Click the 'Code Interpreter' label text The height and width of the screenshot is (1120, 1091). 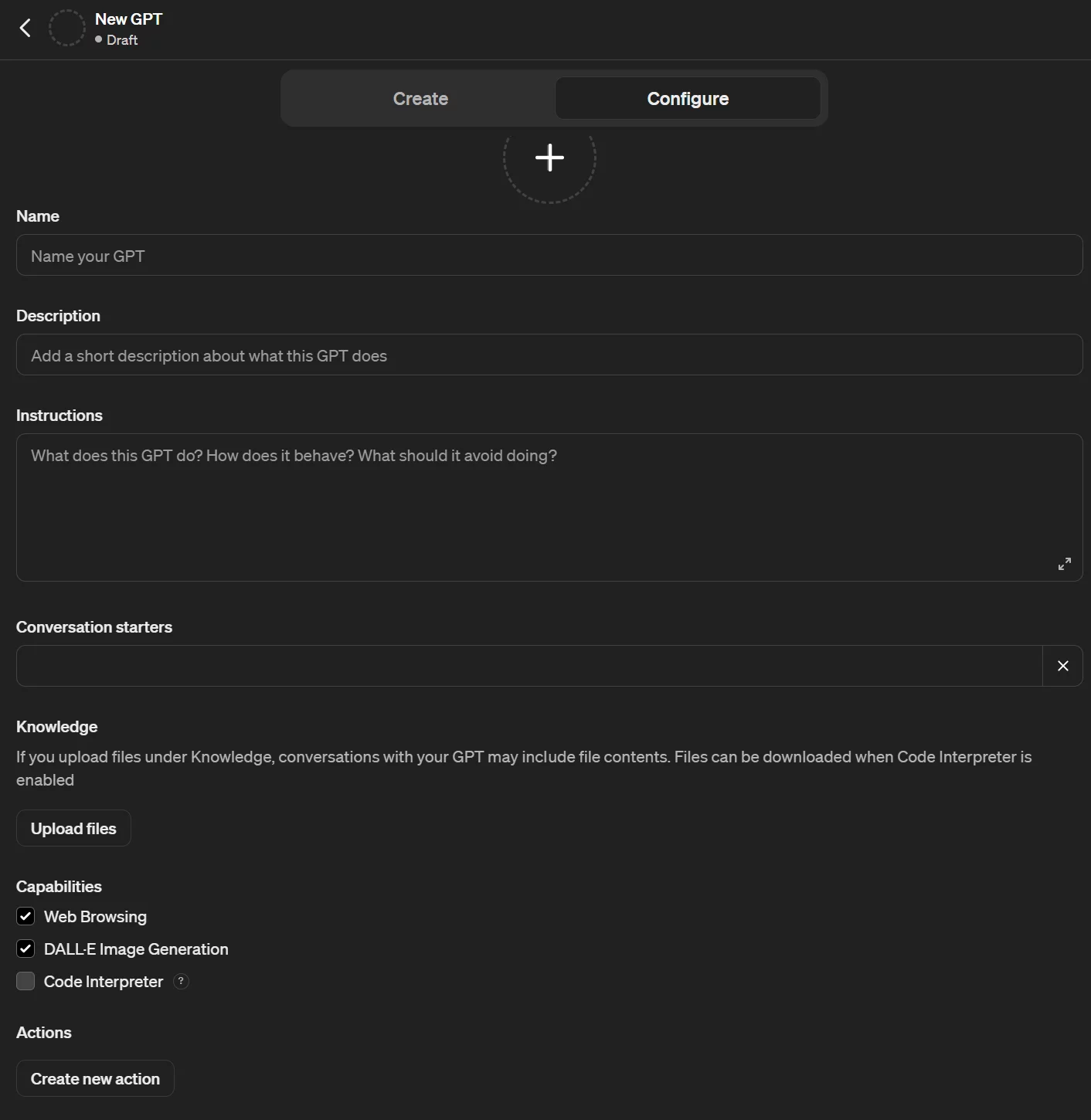click(104, 982)
